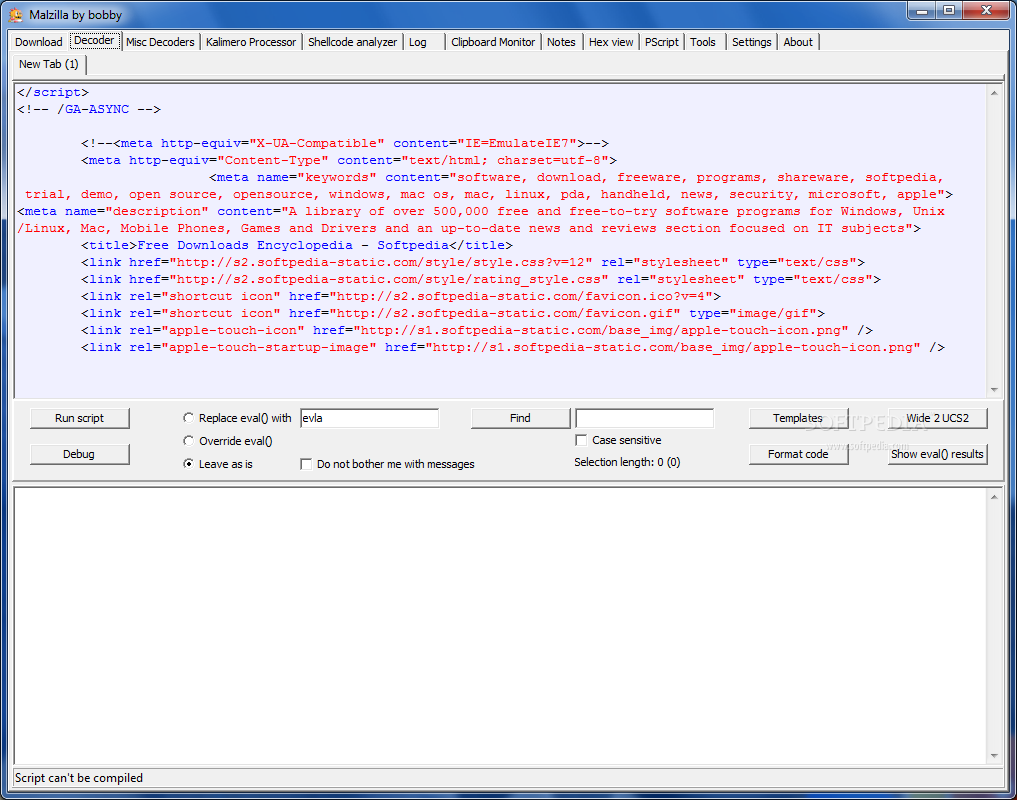Switch to Hex view tab
The height and width of the screenshot is (800, 1017).
[x=611, y=42]
